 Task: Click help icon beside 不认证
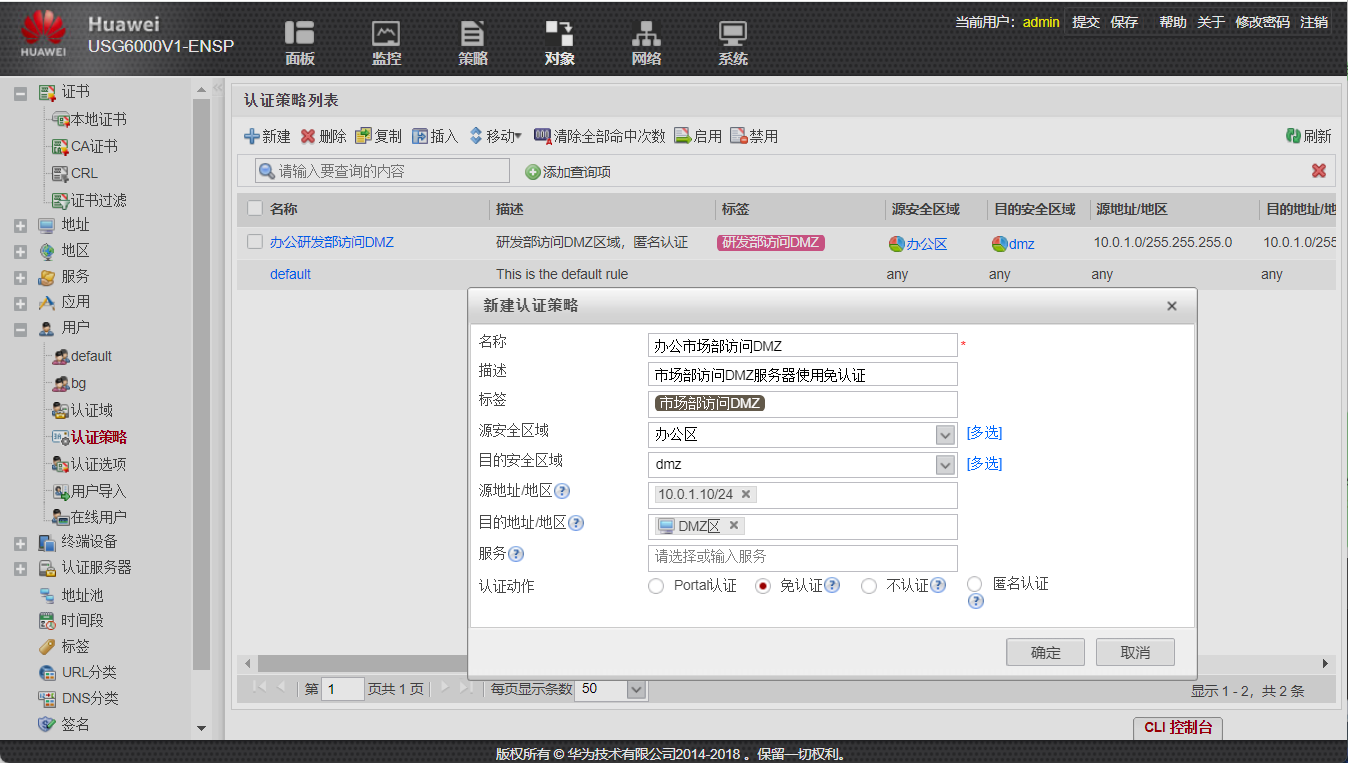pos(938,585)
